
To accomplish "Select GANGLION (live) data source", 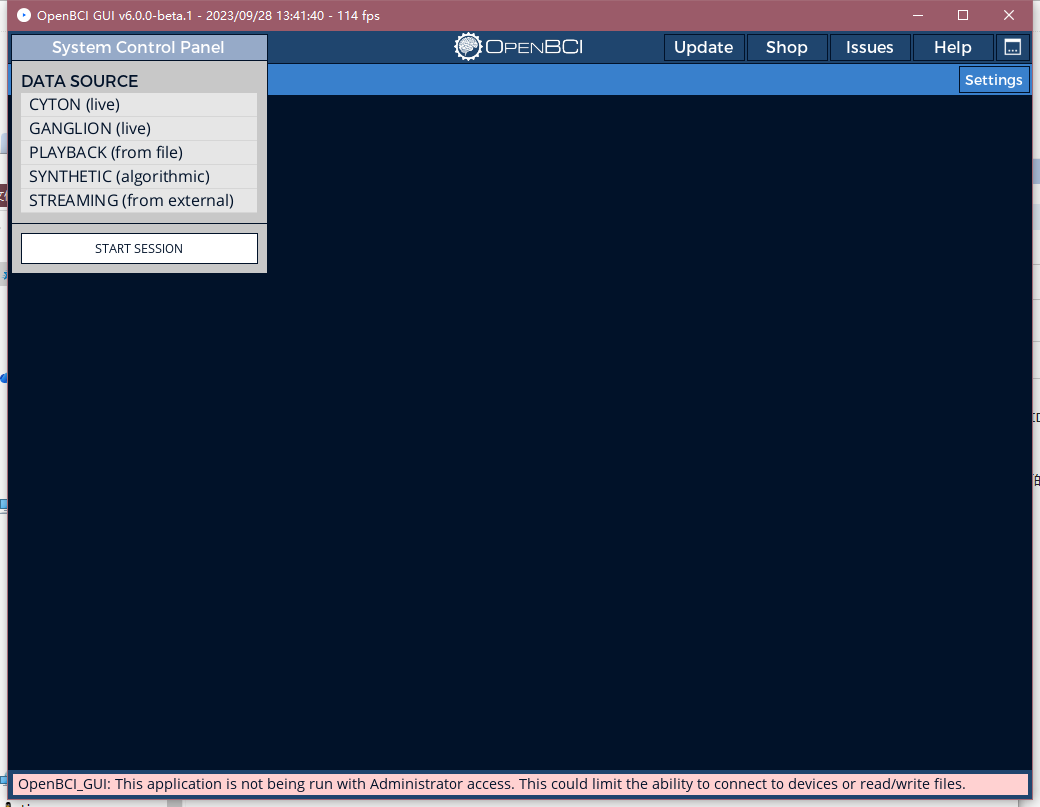I will pos(139,129).
